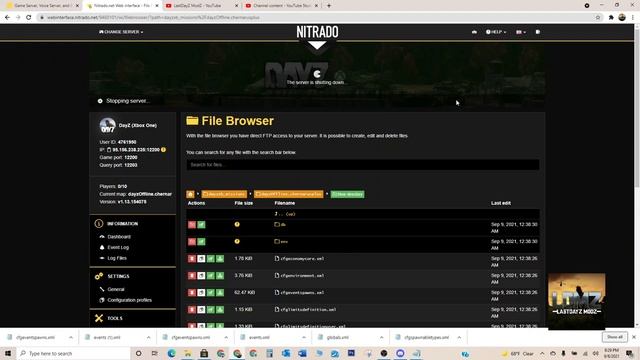Delete the cfglimitsdefinition.xml file
Screen dimensions: 640x360
(192, 310)
